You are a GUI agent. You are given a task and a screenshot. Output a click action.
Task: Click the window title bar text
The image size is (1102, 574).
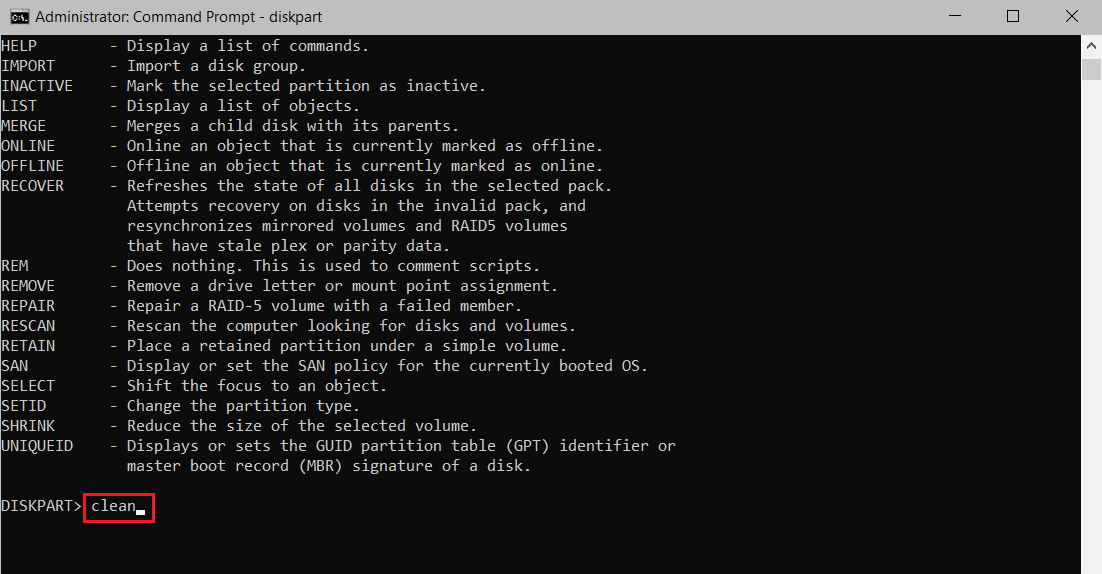point(178,17)
